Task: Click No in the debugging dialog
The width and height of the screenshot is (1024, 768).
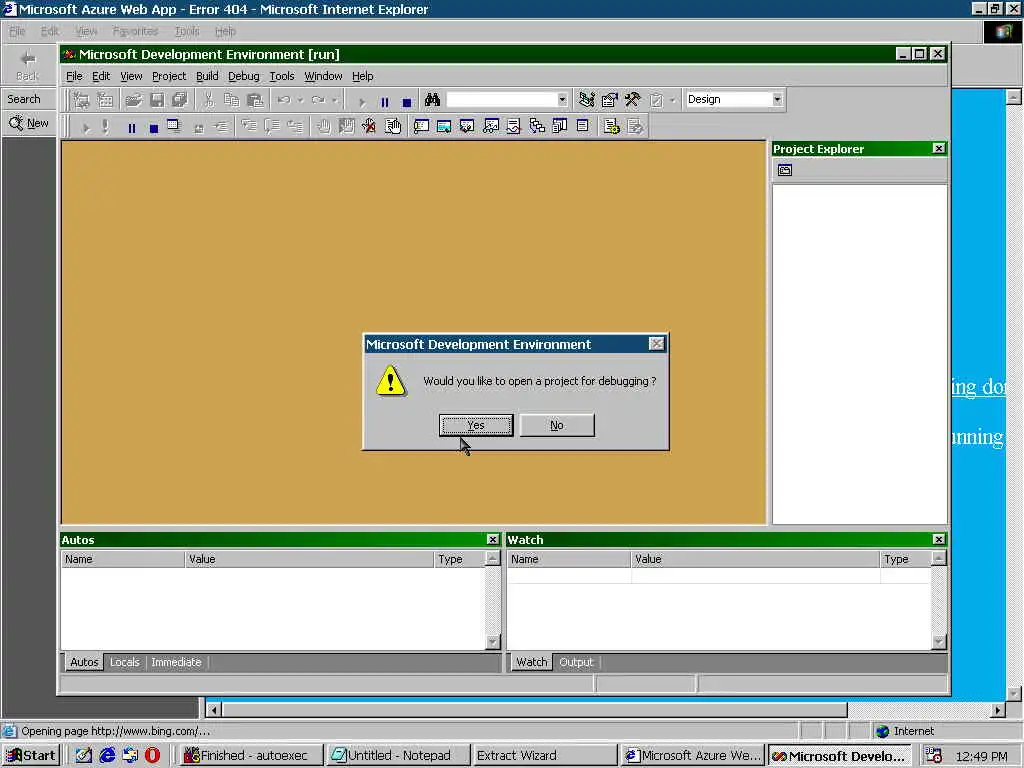Action: [x=556, y=425]
